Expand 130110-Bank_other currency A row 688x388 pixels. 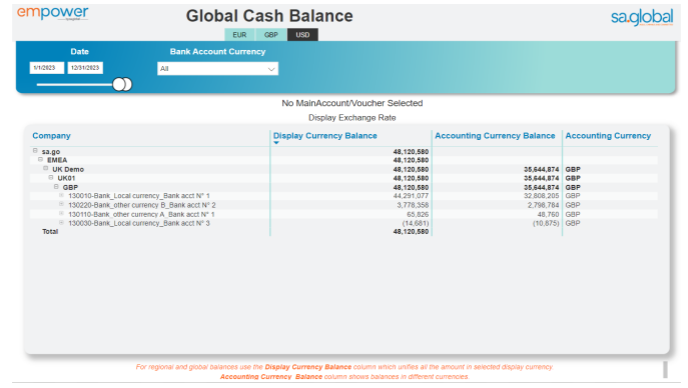[x=61, y=214]
